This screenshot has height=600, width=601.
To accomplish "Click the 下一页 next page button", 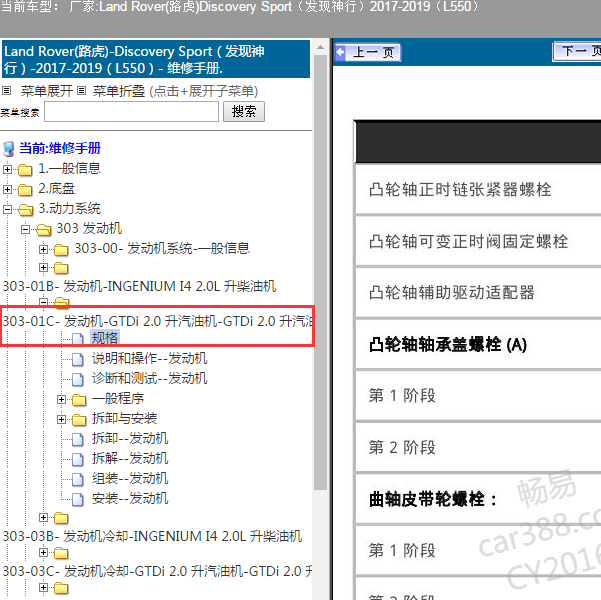I will [x=577, y=51].
